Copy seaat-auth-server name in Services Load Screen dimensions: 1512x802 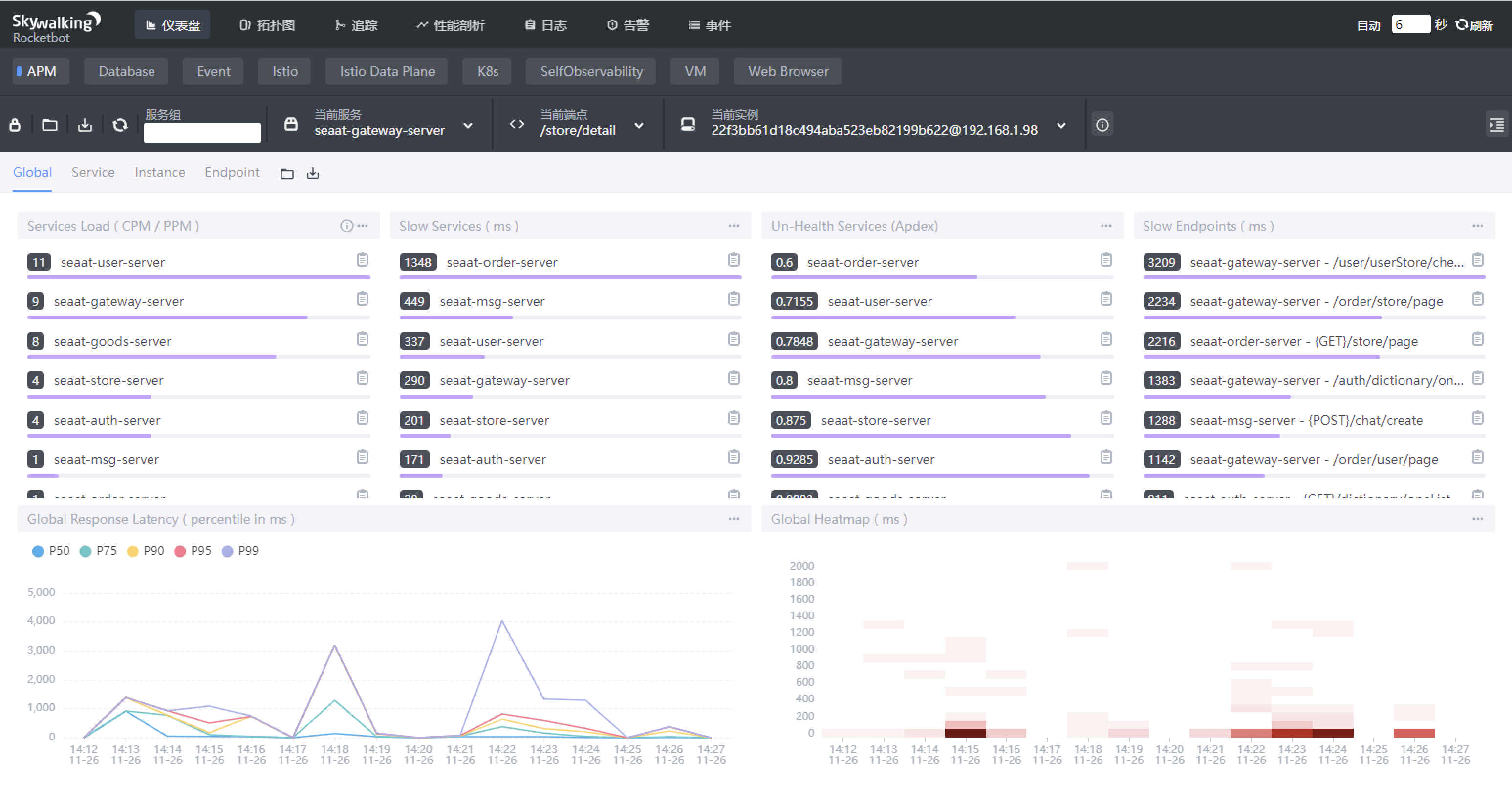363,418
